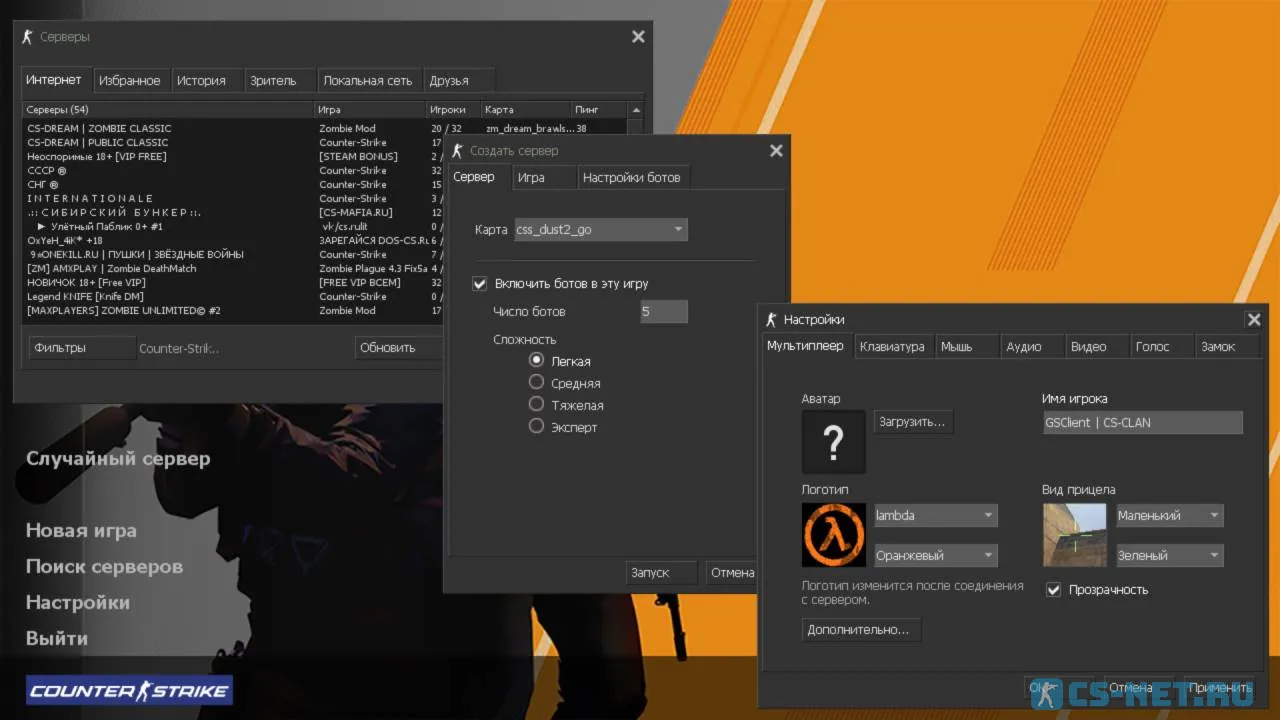Click Случайный сервер menu item

(118, 459)
